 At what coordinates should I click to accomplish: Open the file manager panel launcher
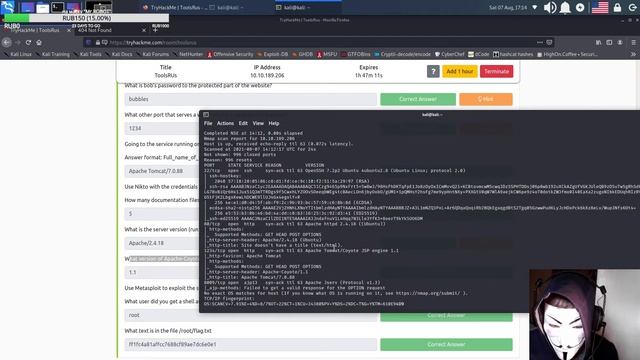[x=42, y=8]
